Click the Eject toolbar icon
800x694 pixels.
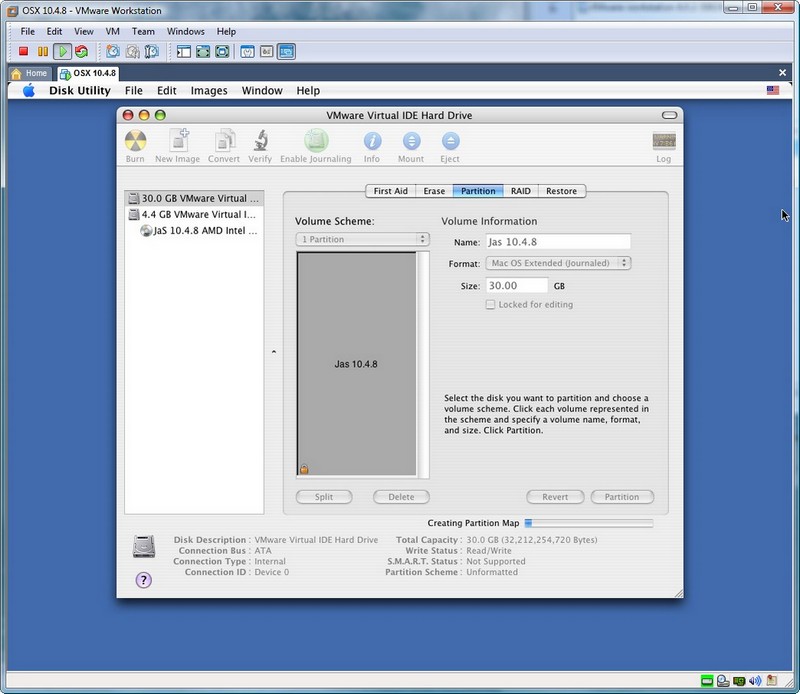click(450, 146)
